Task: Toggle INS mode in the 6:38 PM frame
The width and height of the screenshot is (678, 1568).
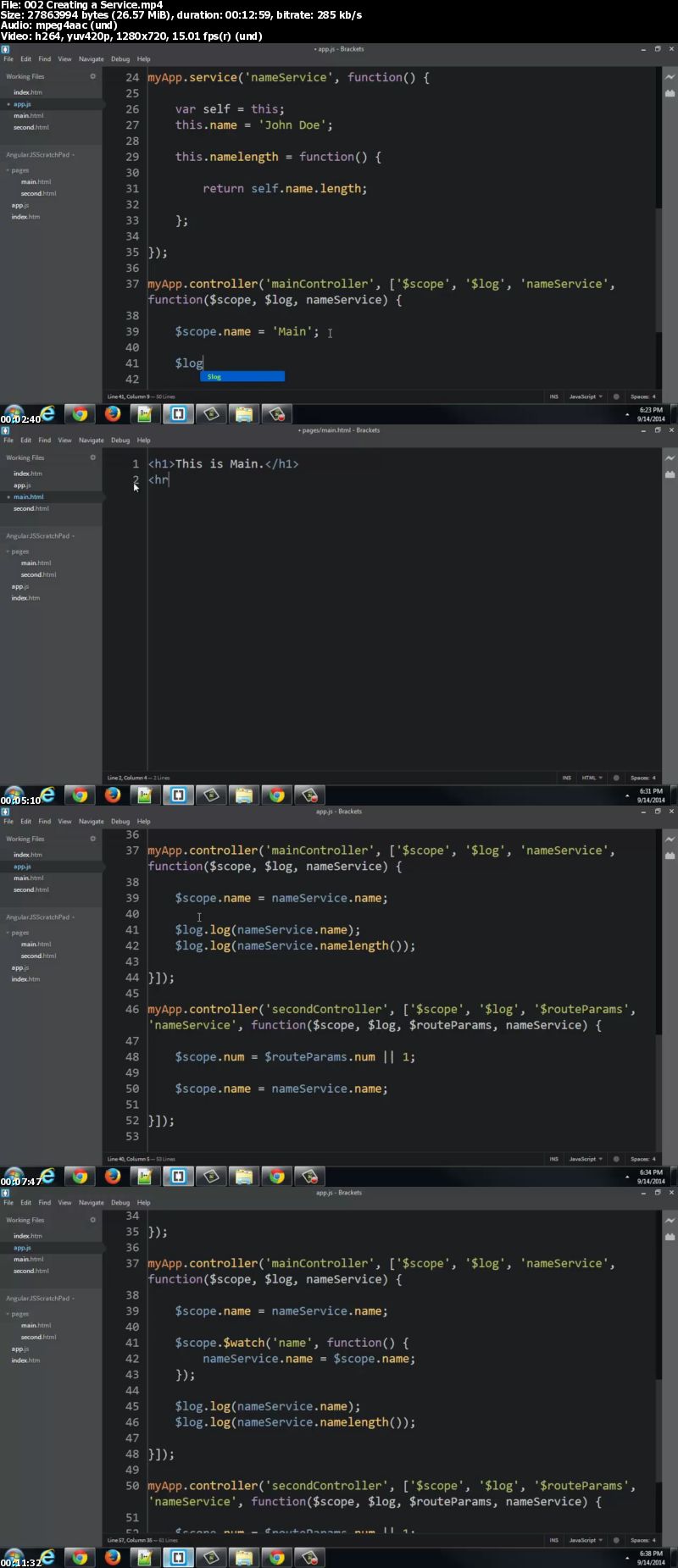Action: pyautogui.click(x=554, y=1540)
